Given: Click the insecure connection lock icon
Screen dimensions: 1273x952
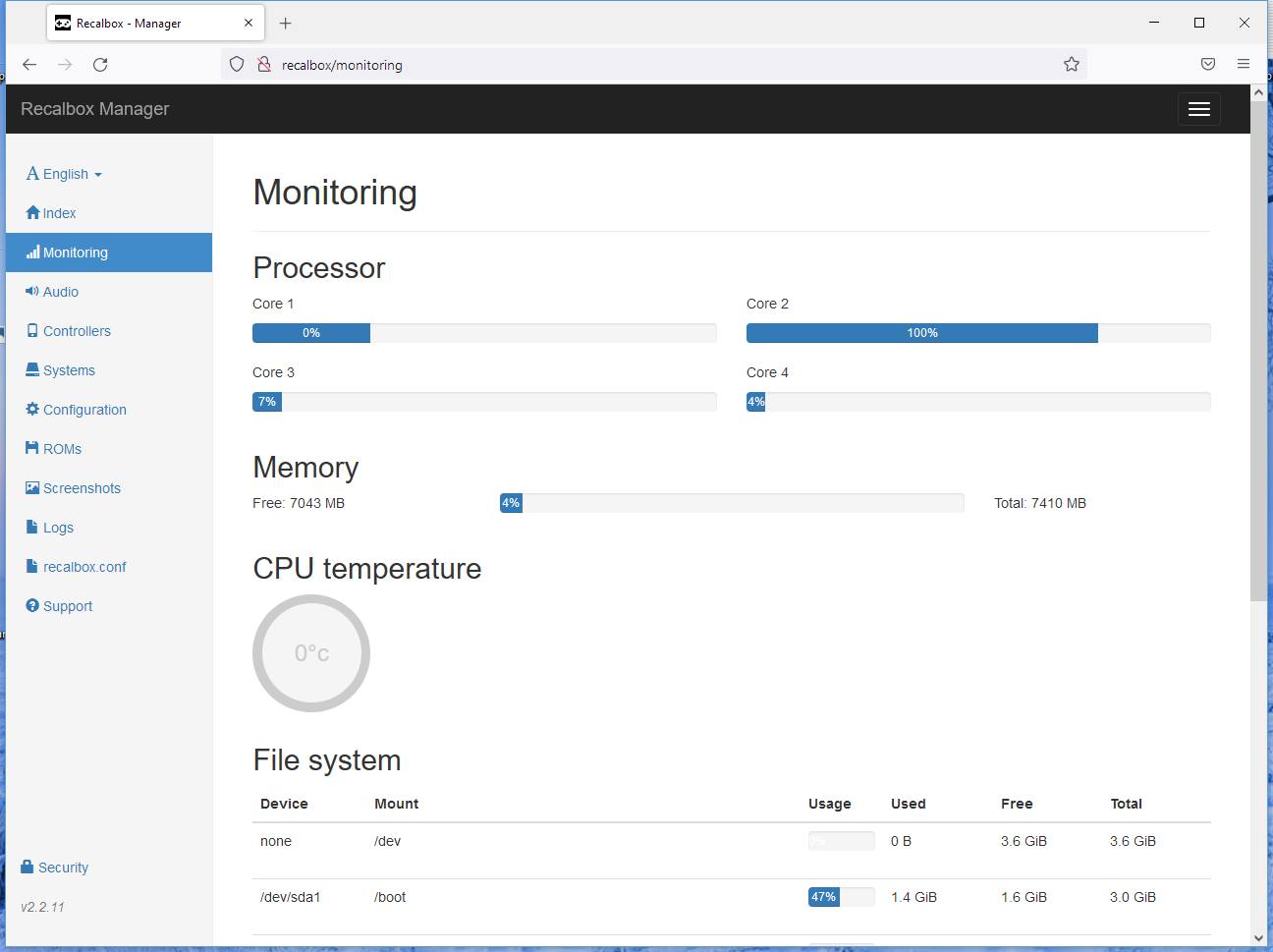Looking at the screenshot, I should (263, 65).
